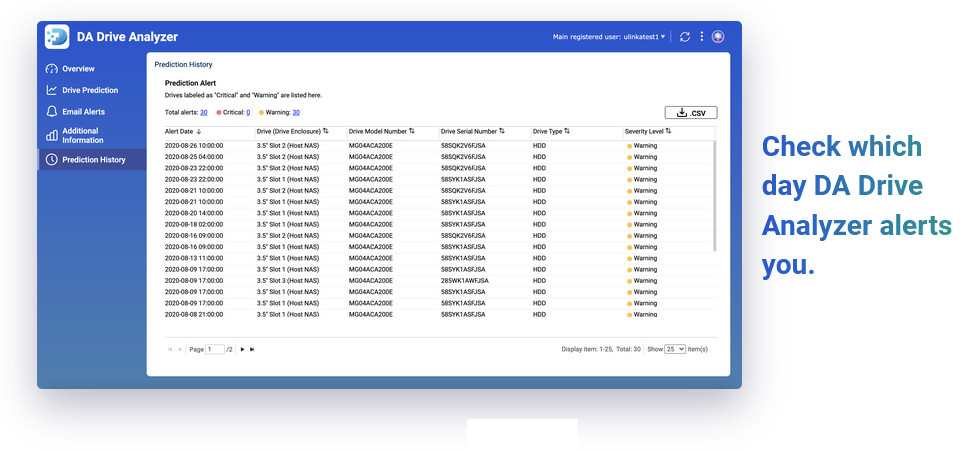Click serial 58SYK1ASFJSA in 2020-08-13 row
Image resolution: width=975 pixels, height=451 pixels.
(463, 258)
